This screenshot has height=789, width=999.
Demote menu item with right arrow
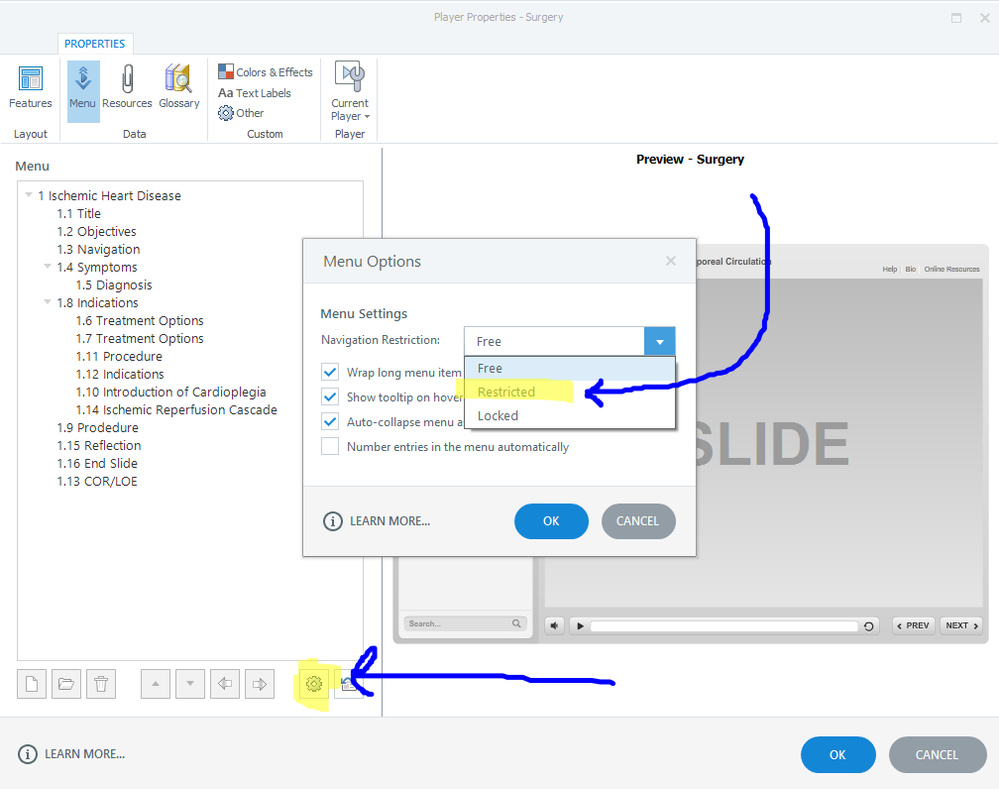[259, 684]
